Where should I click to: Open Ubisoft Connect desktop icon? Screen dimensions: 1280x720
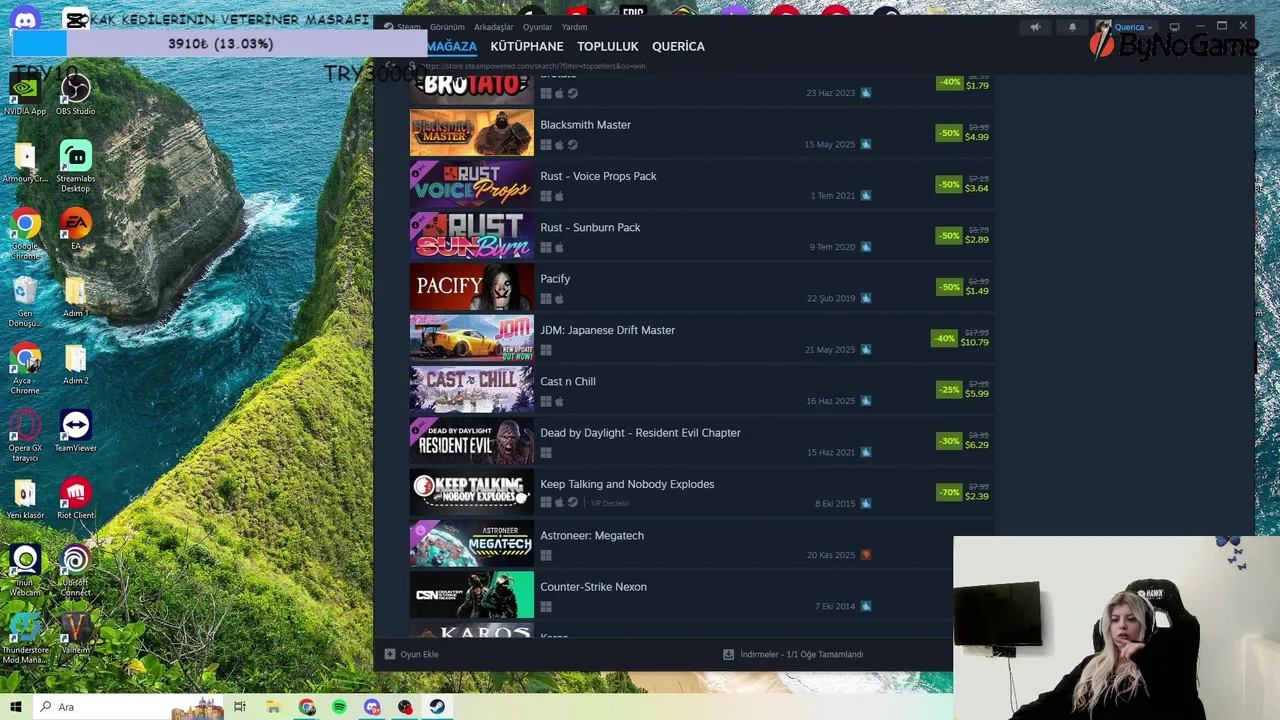(75, 570)
